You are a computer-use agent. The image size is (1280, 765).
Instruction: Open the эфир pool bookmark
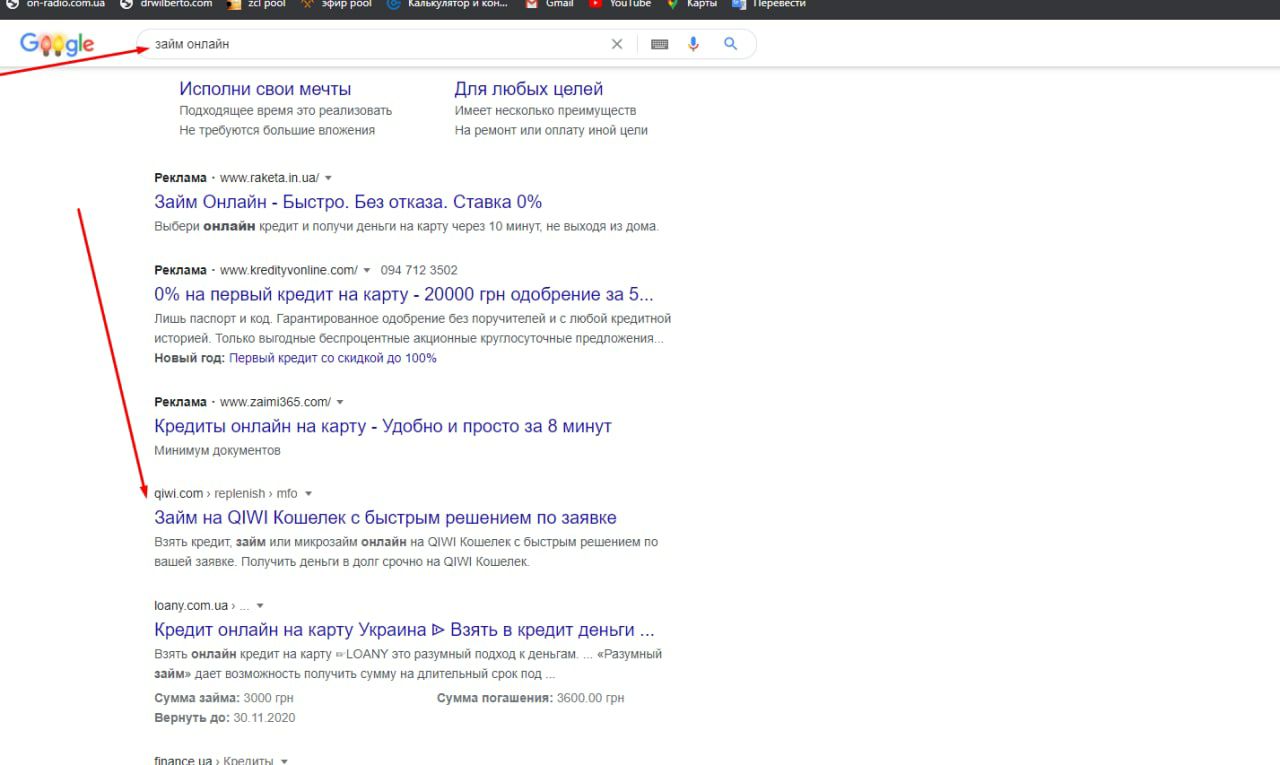coord(336,4)
